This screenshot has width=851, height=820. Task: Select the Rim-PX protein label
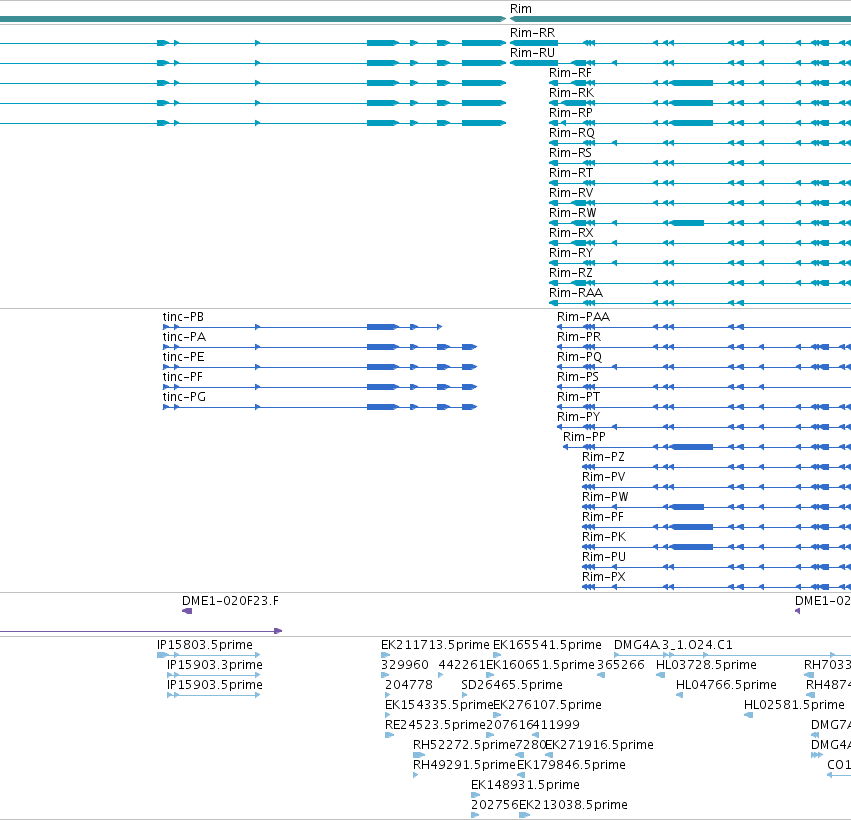pos(604,577)
